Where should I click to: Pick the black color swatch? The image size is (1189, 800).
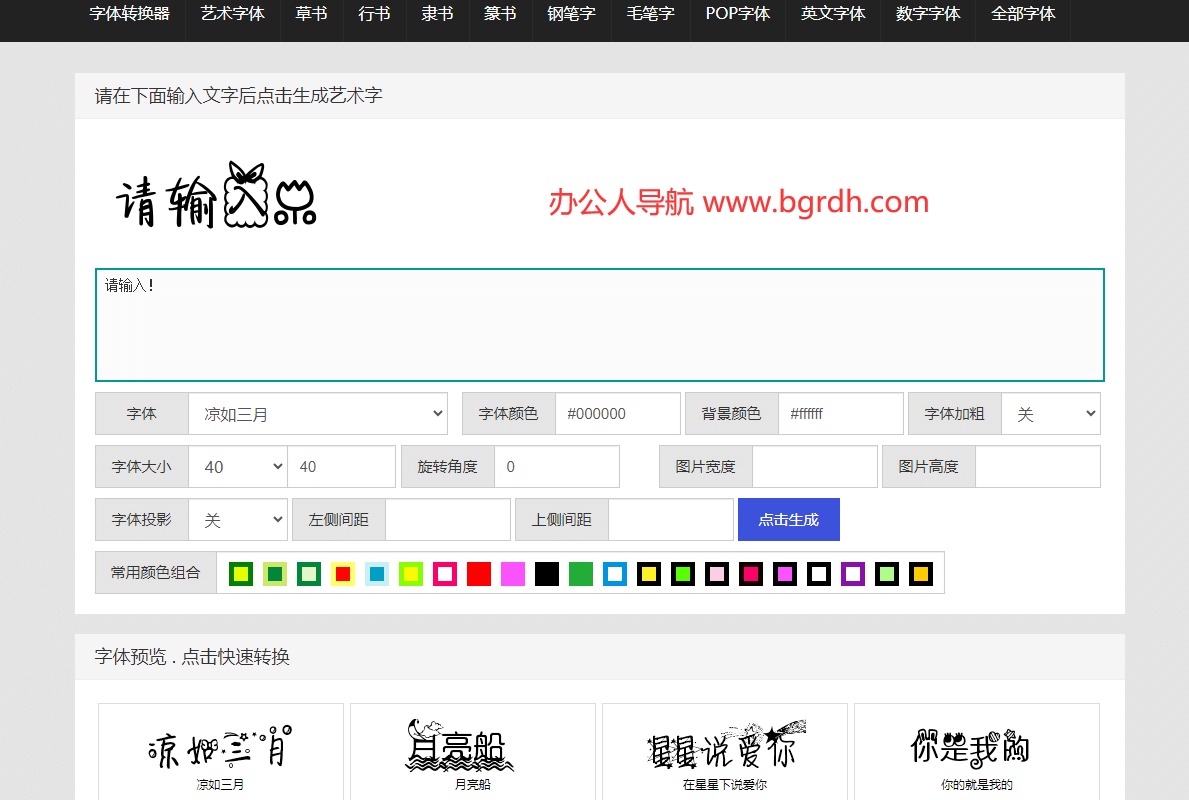[546, 574]
